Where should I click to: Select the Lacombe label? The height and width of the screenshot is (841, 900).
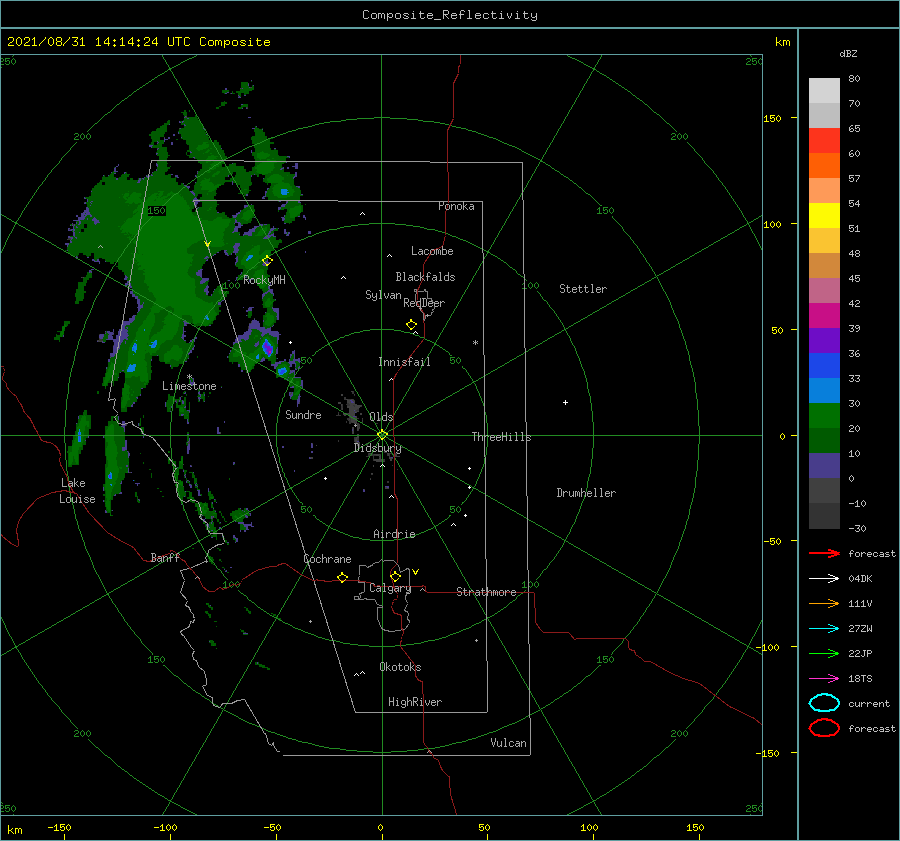[432, 251]
